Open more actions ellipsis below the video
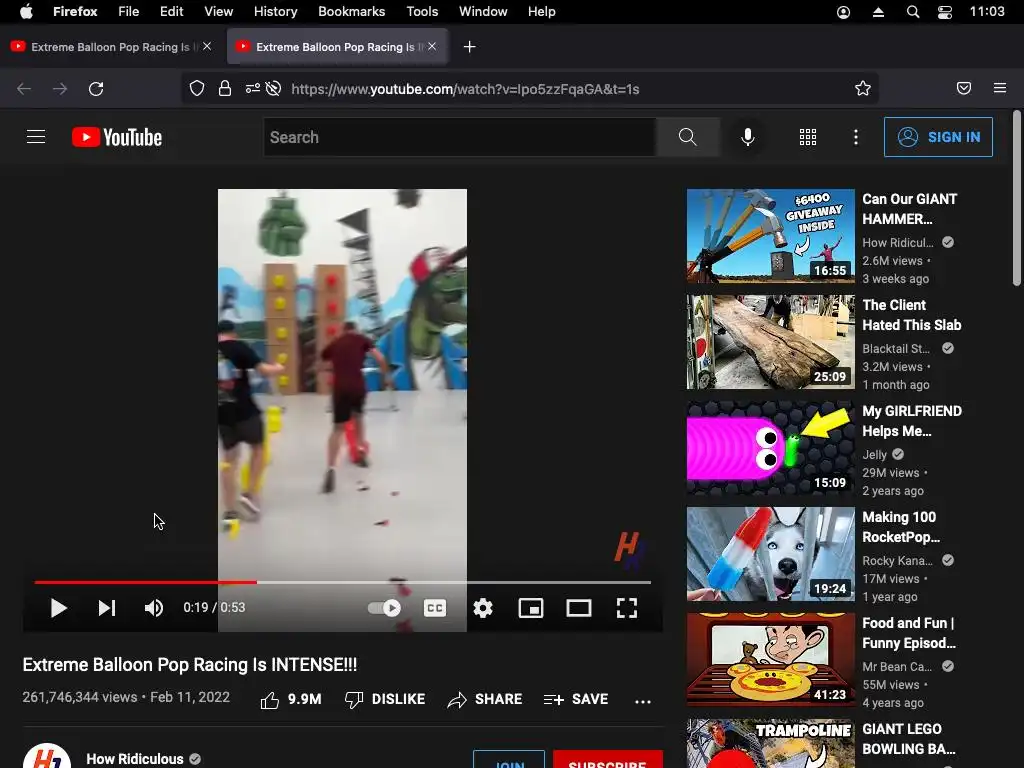 (643, 701)
